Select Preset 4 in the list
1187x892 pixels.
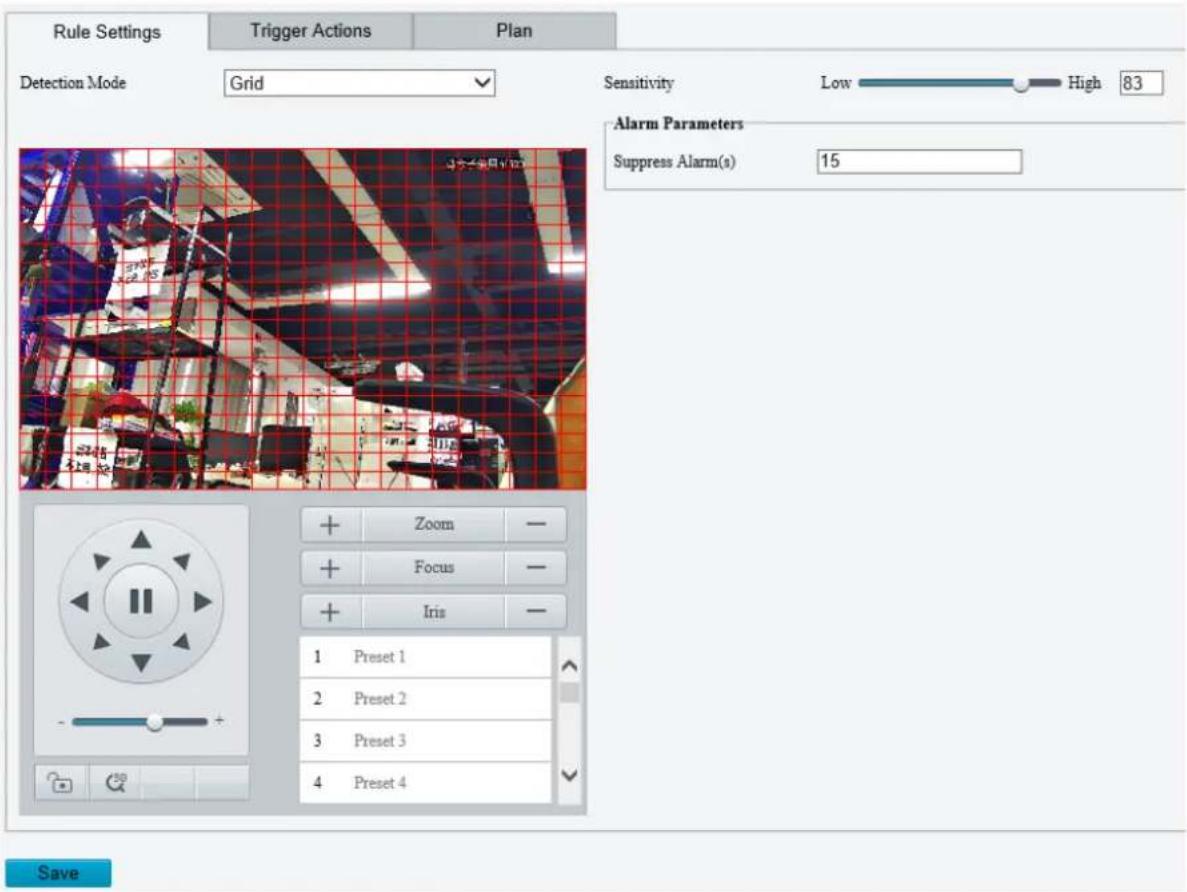coord(425,783)
